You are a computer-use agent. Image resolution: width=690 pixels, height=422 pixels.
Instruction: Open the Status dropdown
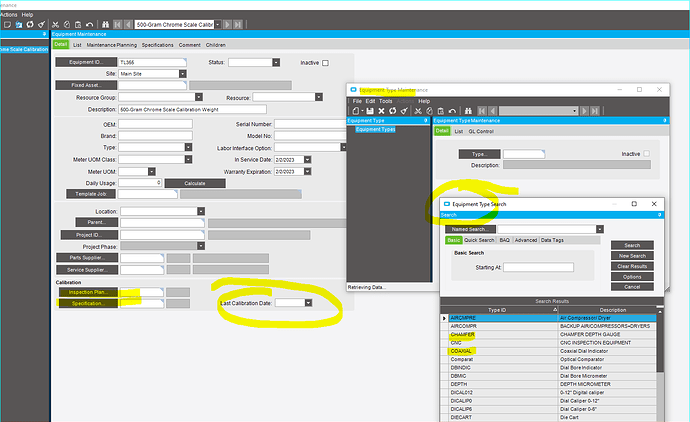click(276, 62)
